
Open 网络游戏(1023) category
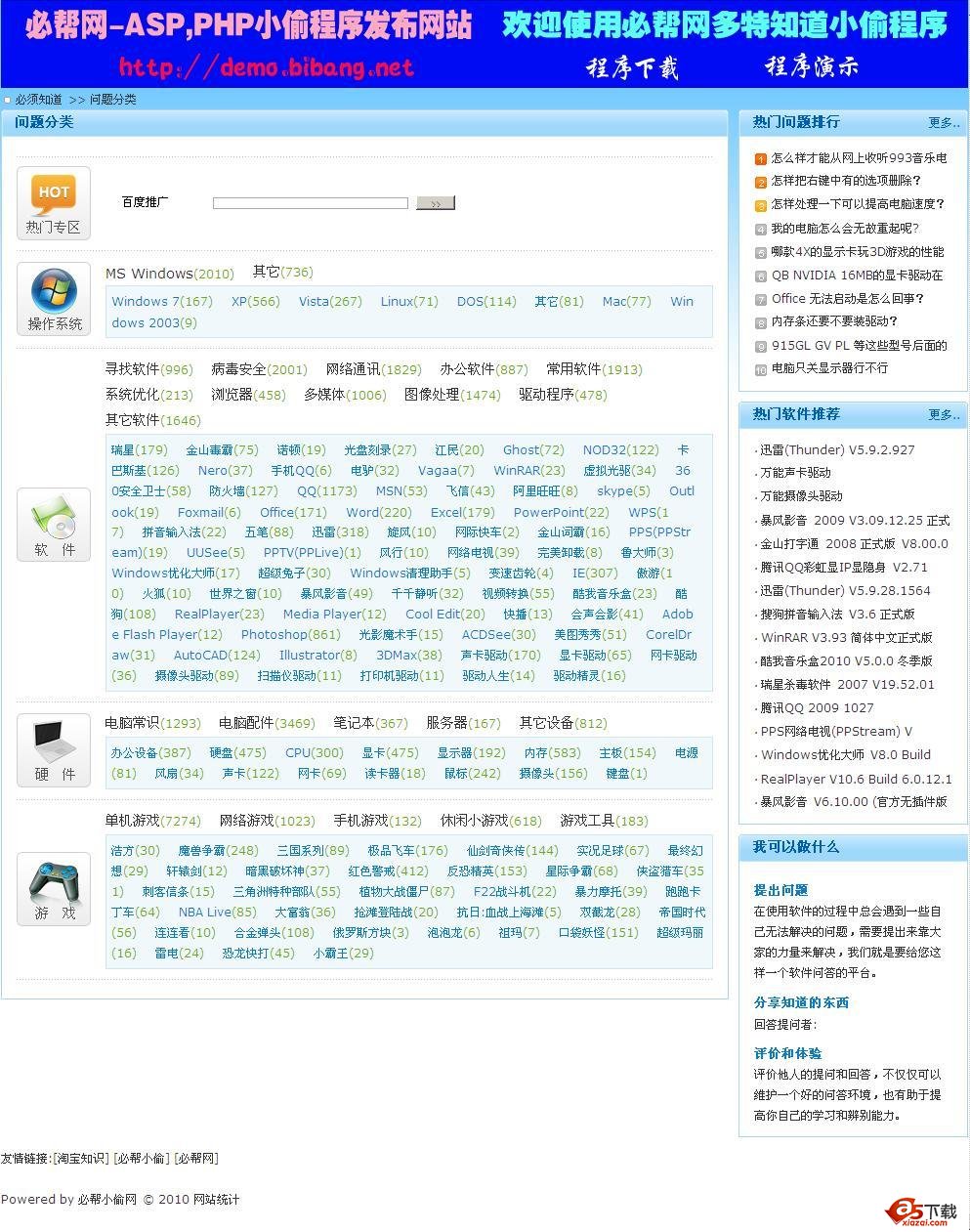click(x=268, y=821)
